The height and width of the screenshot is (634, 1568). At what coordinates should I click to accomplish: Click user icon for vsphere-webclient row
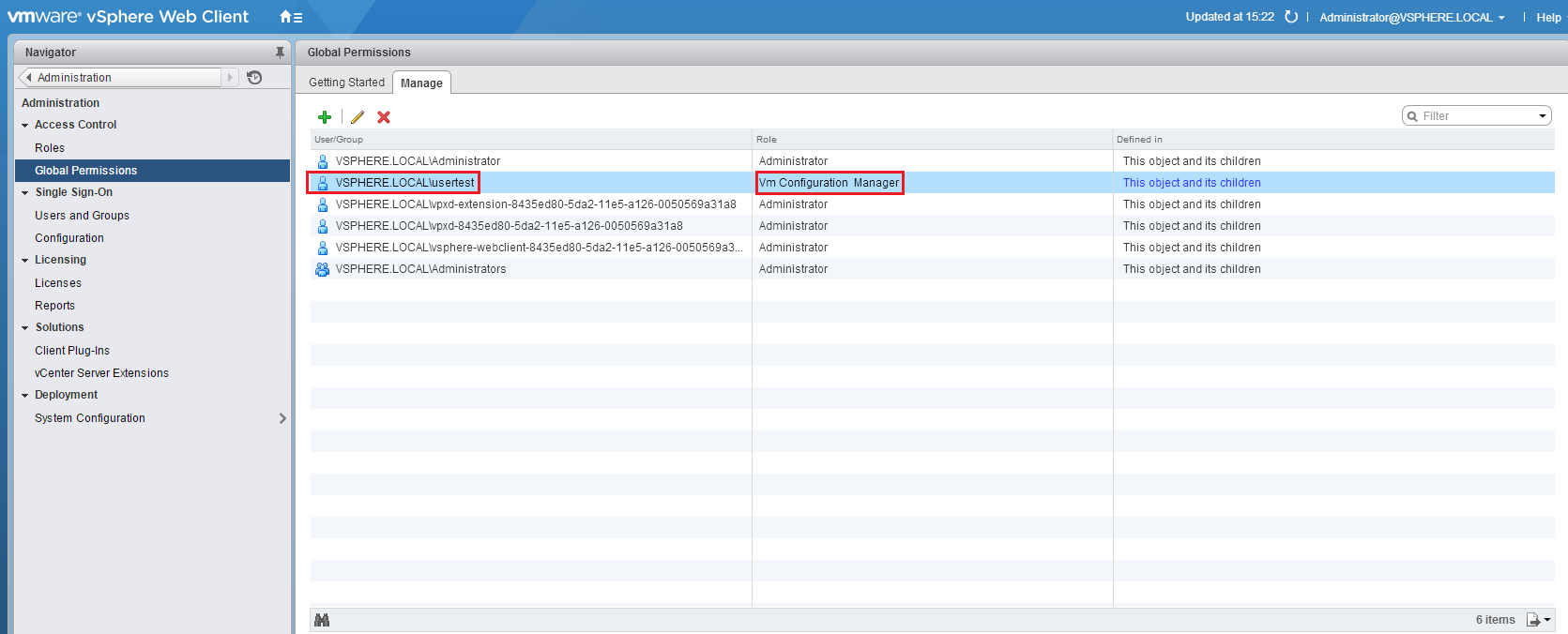click(x=323, y=248)
